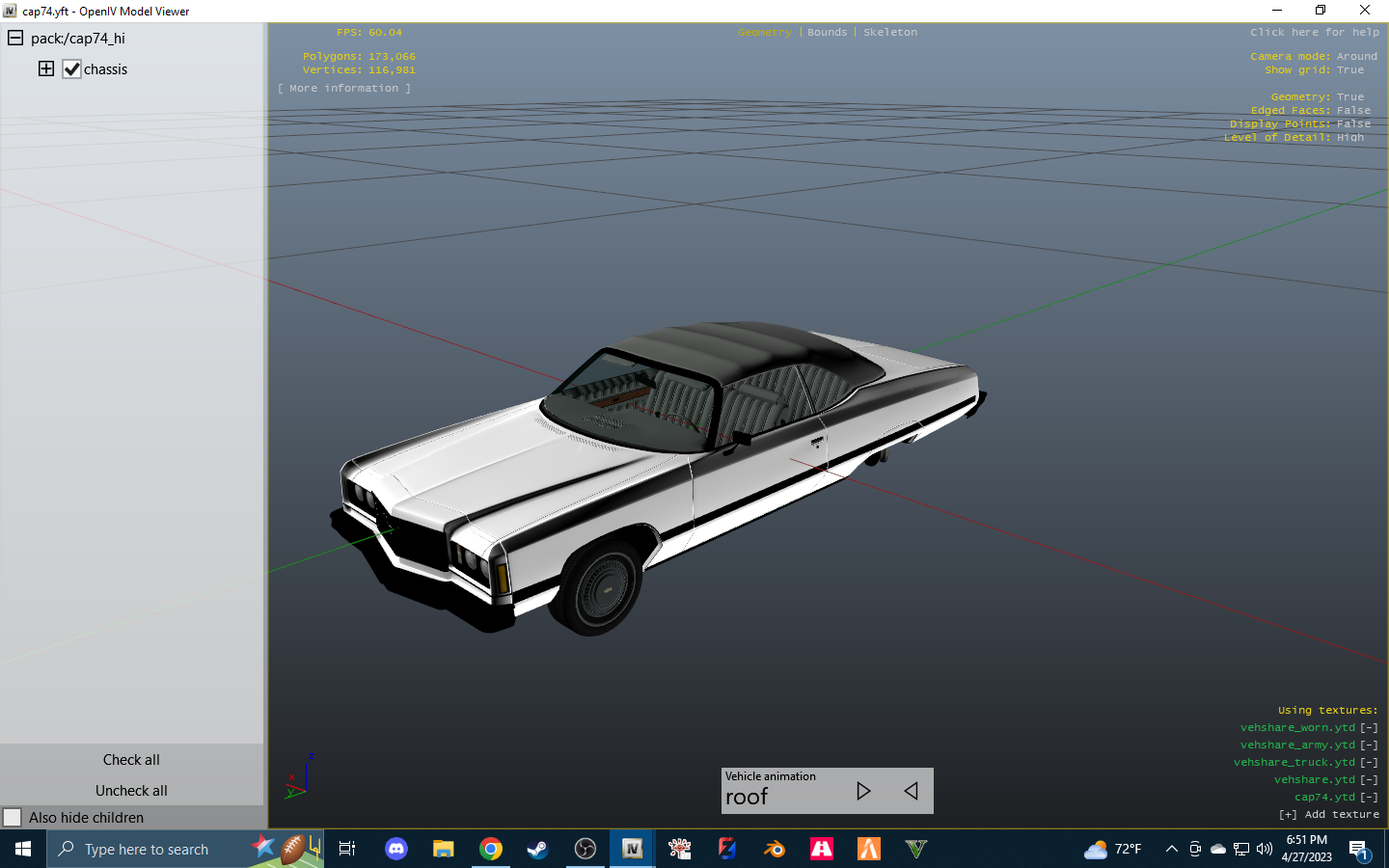Play the roof animation in reverse
Viewport: 1389px width, 868px height.
911,791
